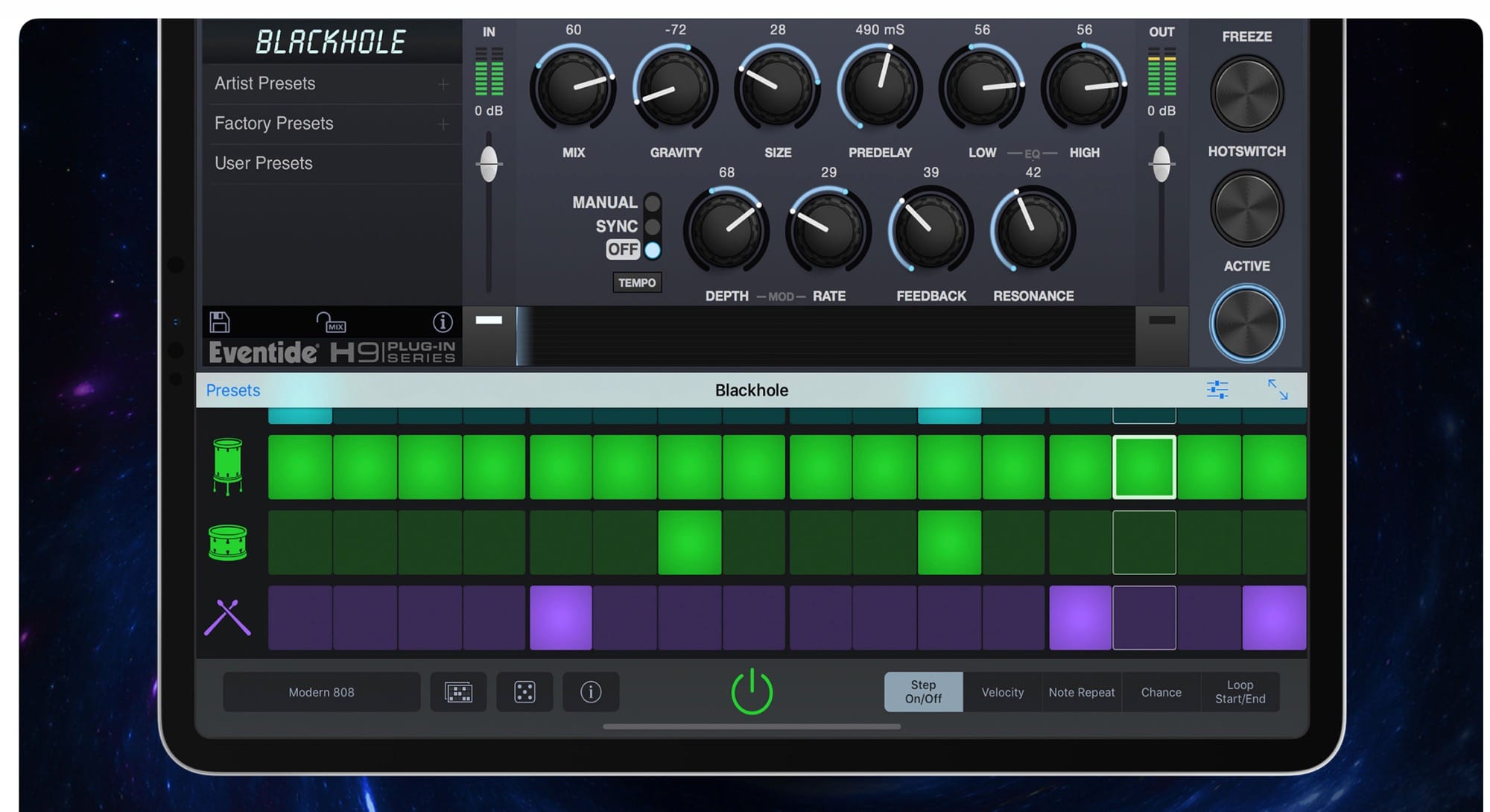Click the Tempo button
The height and width of the screenshot is (812, 1490).
tap(637, 283)
